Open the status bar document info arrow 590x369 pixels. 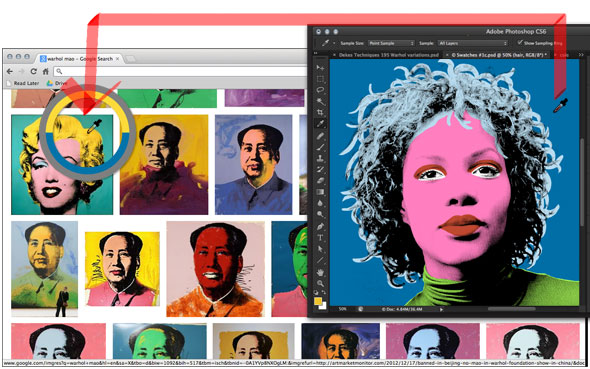(x=441, y=309)
